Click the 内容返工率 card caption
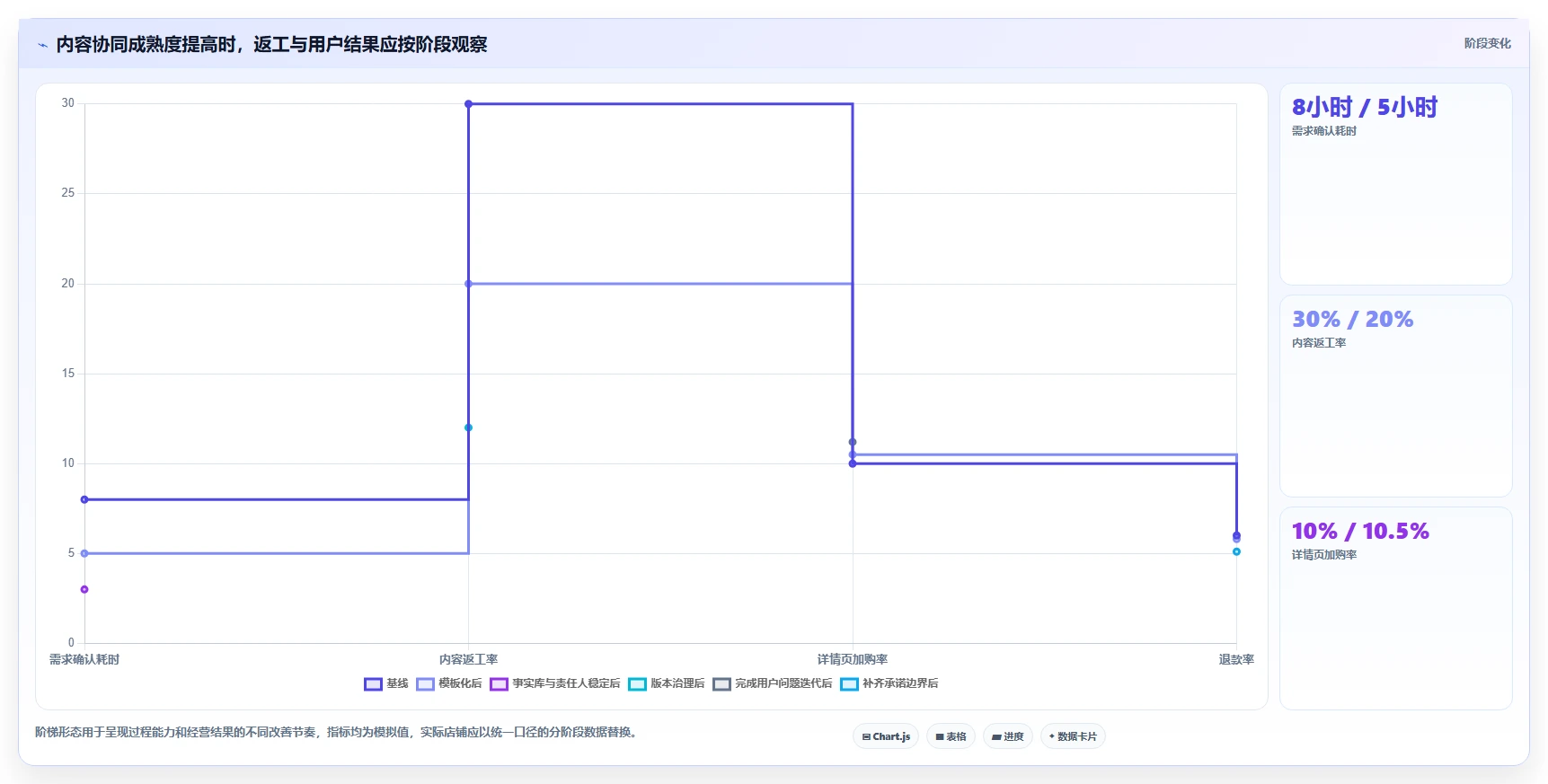Viewport: 1548px width, 784px height. 1318,343
